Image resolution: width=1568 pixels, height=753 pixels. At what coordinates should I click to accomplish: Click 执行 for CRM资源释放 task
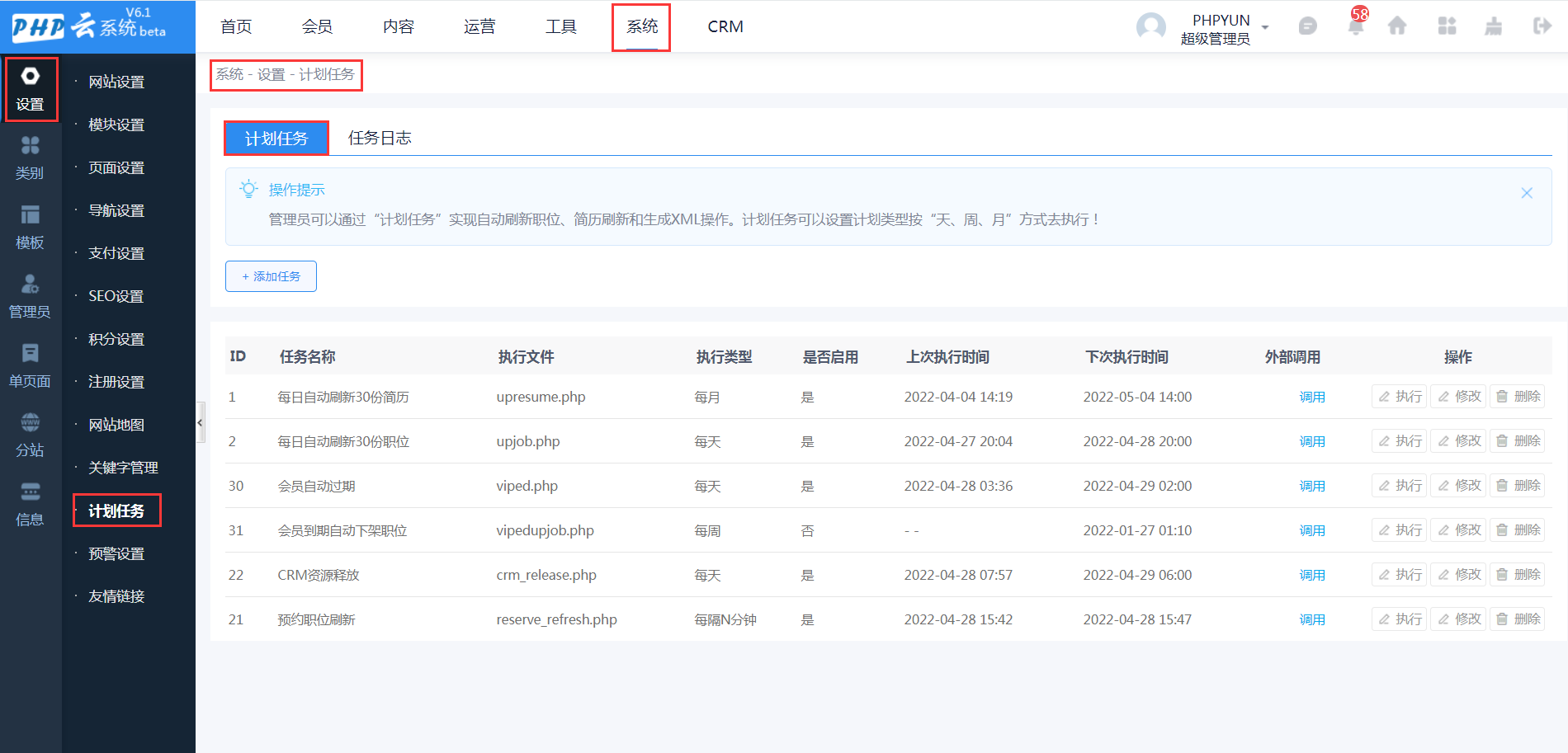click(x=1400, y=575)
